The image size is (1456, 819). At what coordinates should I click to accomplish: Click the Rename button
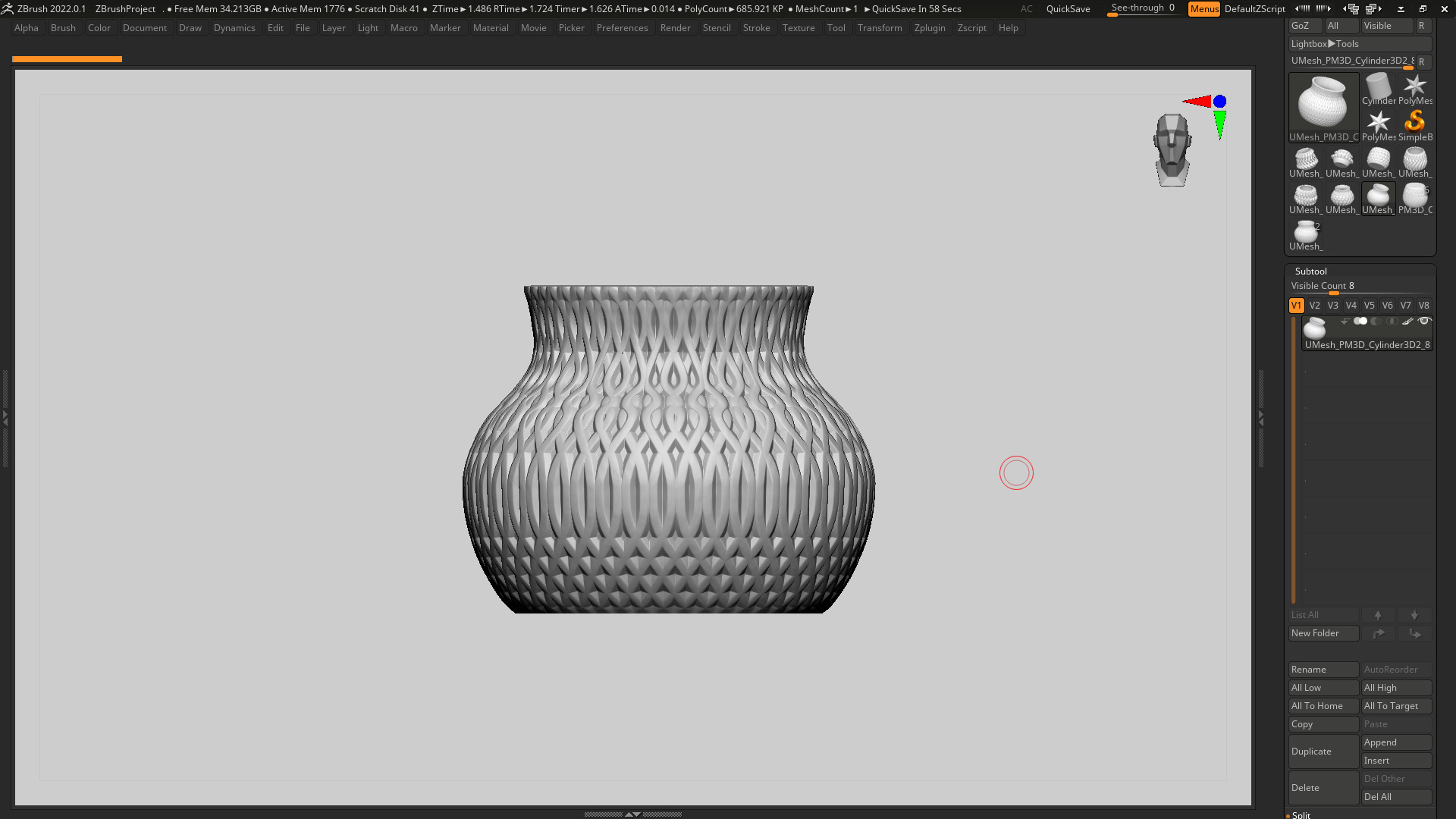click(x=1323, y=670)
